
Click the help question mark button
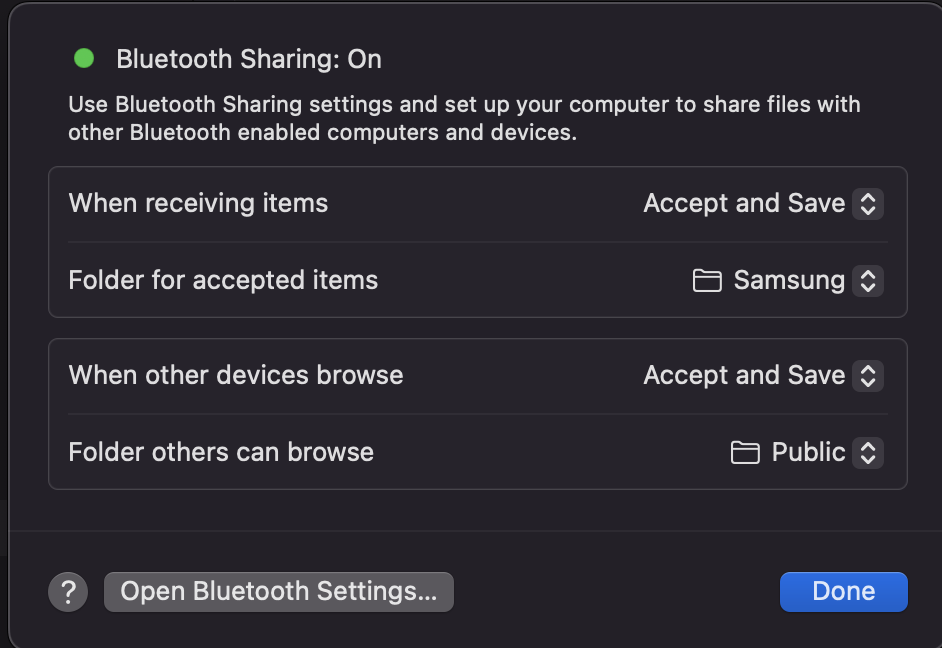tap(68, 592)
